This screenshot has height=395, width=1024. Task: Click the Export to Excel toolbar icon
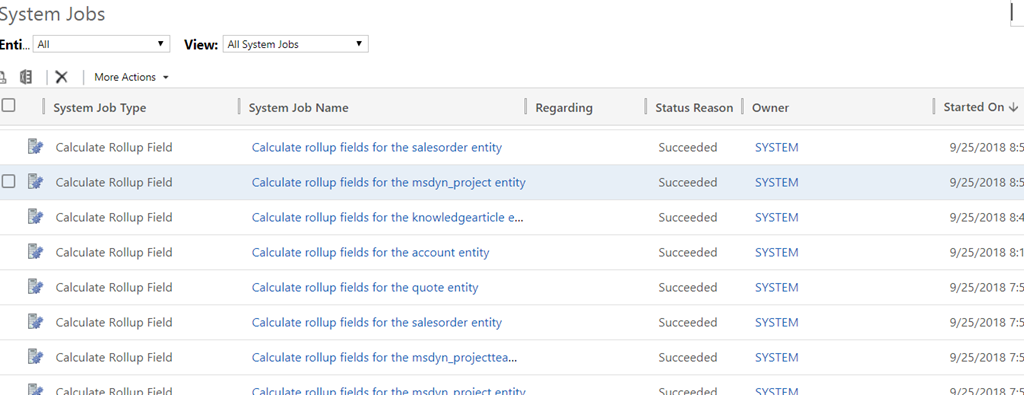point(26,77)
